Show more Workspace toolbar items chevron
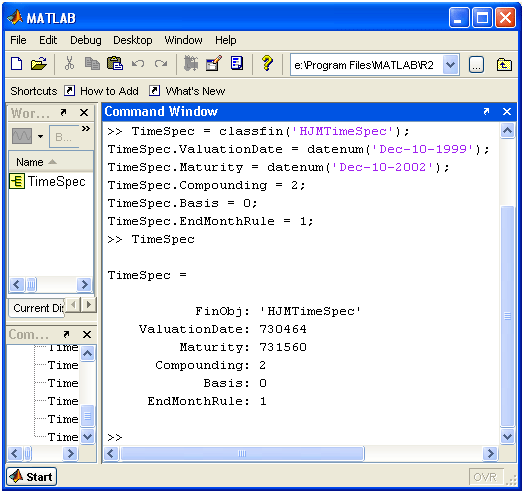The height and width of the screenshot is (493, 524). (86, 129)
